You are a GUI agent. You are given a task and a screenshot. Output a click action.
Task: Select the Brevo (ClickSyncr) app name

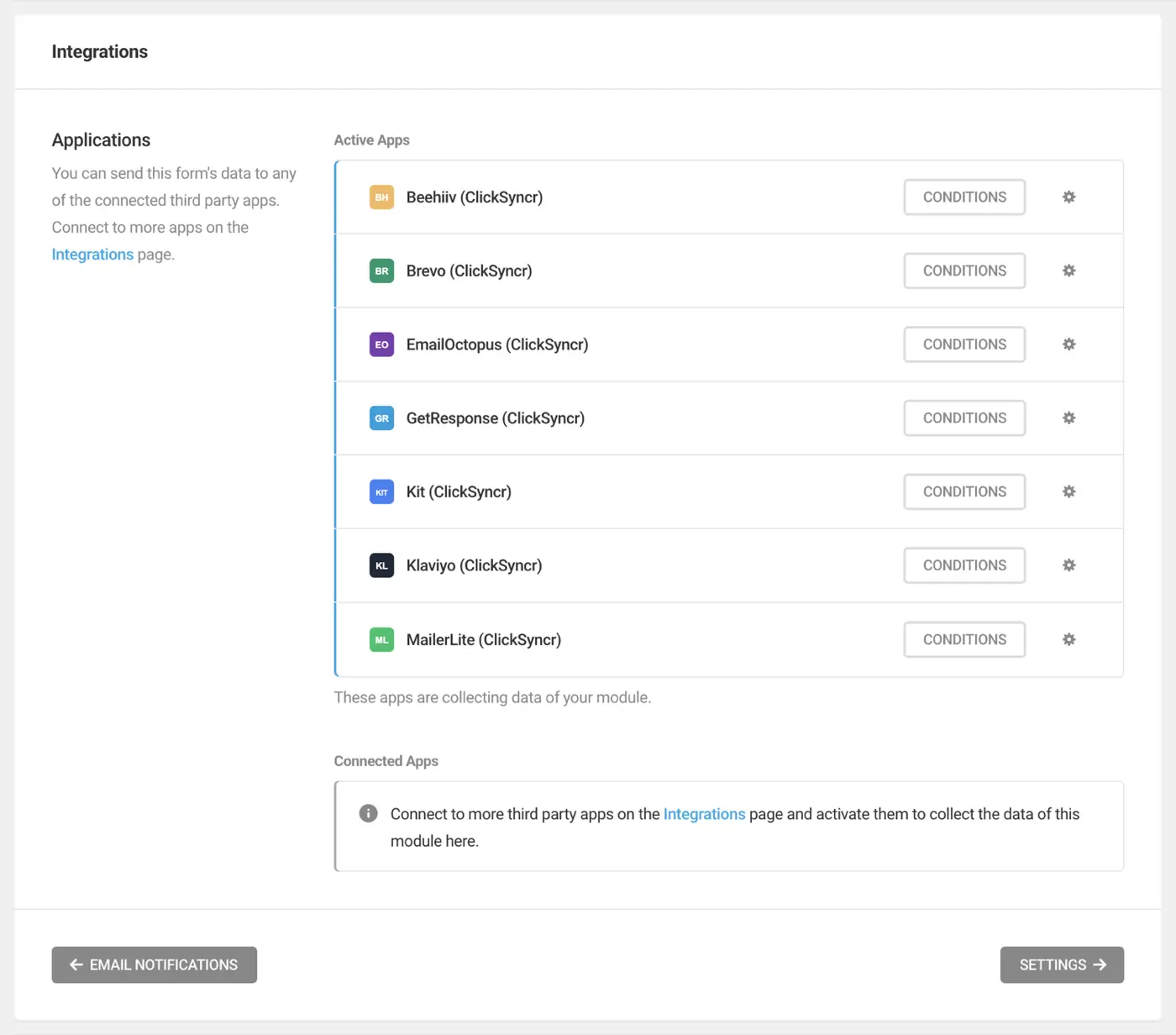(x=469, y=271)
